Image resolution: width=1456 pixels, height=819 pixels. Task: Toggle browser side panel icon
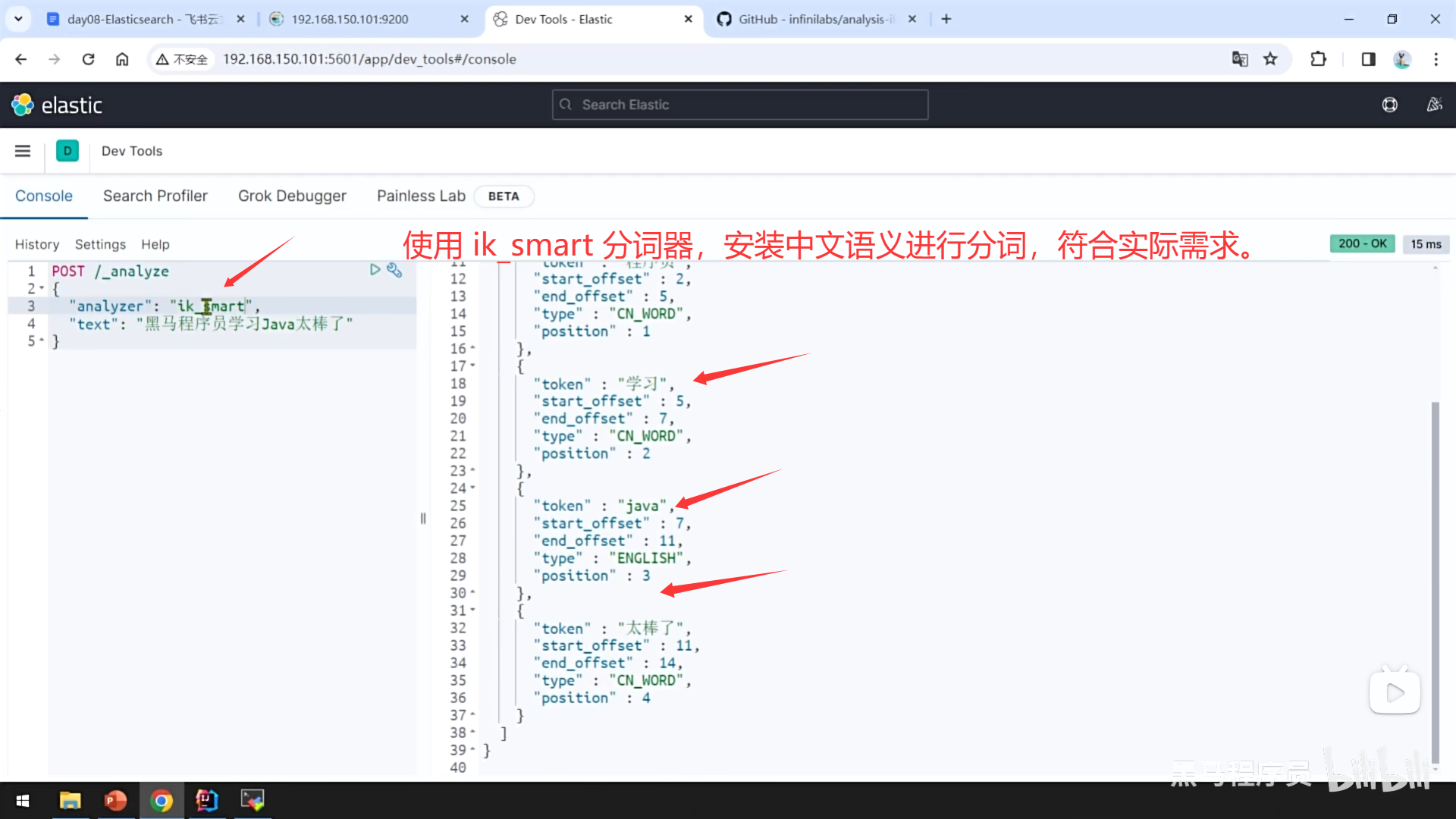[x=1368, y=59]
